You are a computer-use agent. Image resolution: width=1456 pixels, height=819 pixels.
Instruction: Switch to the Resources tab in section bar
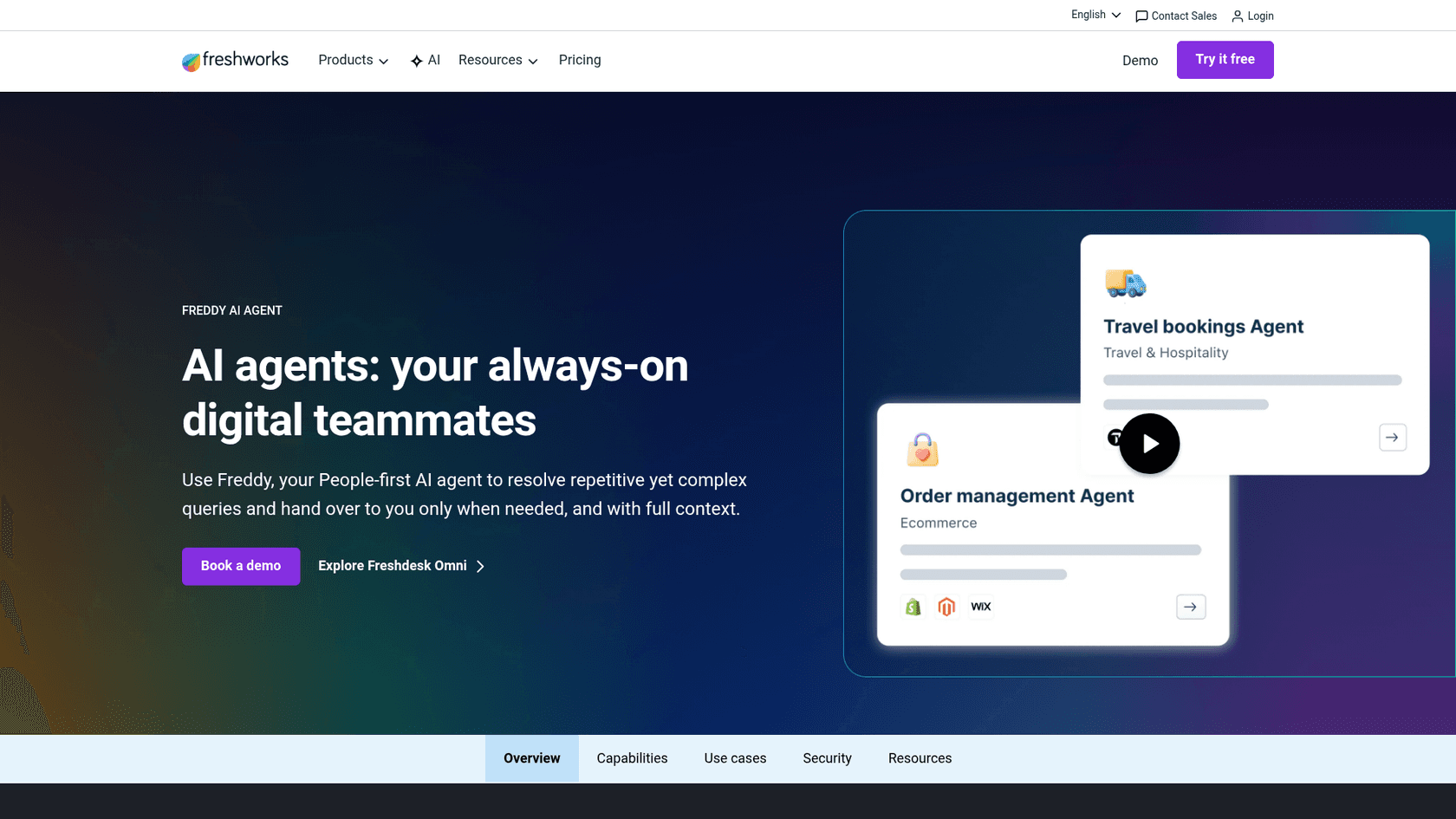920,758
